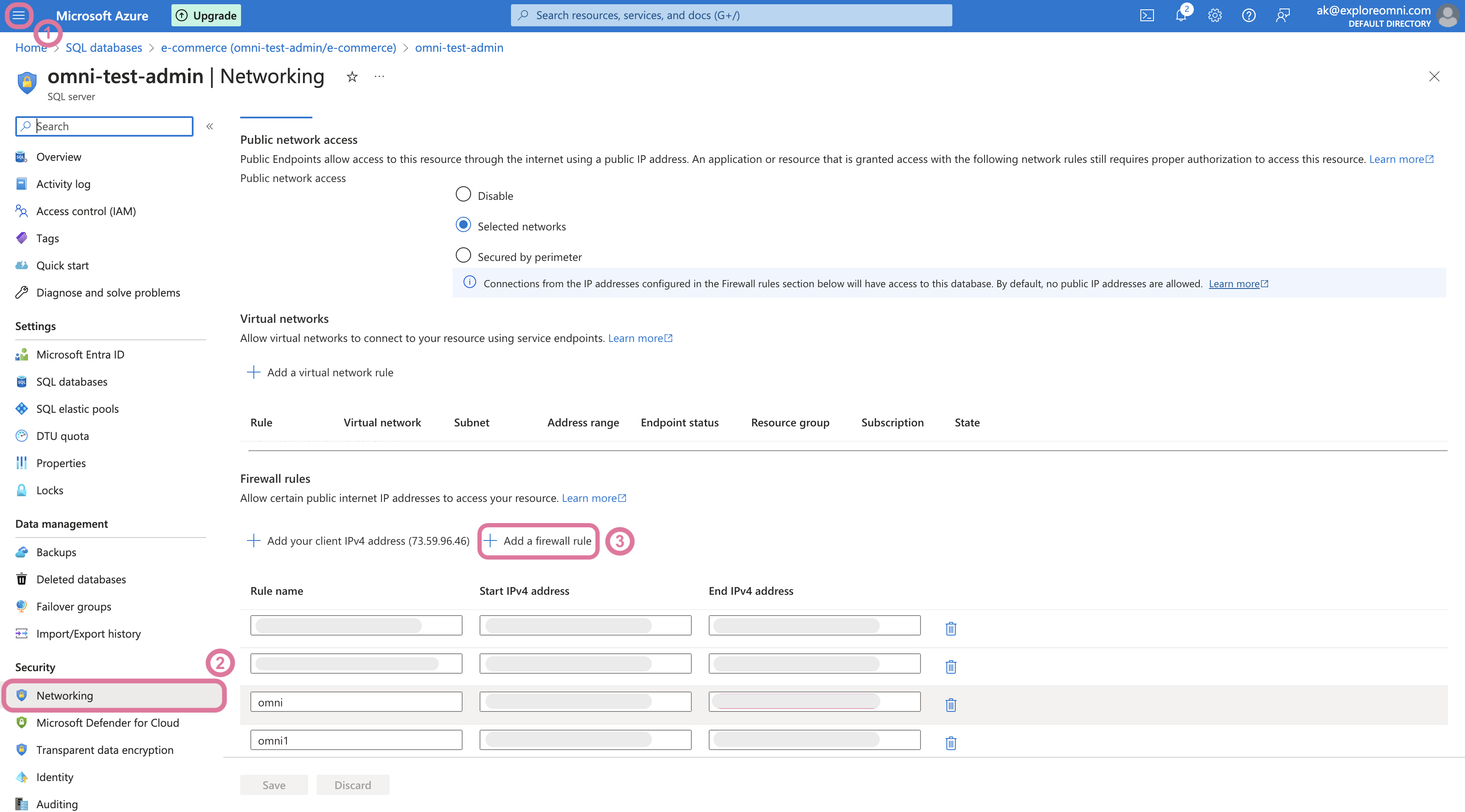Screen dimensions: 1465x812
Task: Open Cloud Shell from the top bar
Action: tap(1147, 15)
